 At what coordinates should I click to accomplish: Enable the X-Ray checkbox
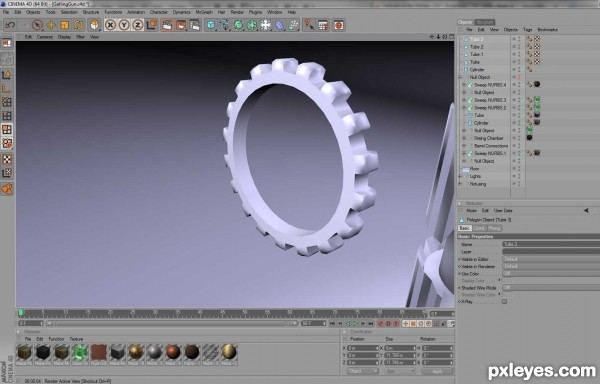504,302
